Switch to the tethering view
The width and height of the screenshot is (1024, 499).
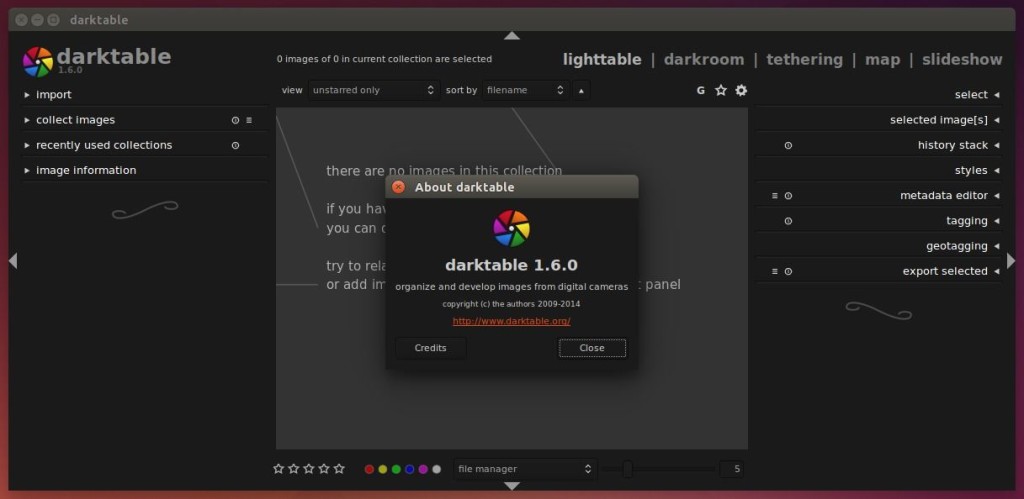[x=805, y=59]
